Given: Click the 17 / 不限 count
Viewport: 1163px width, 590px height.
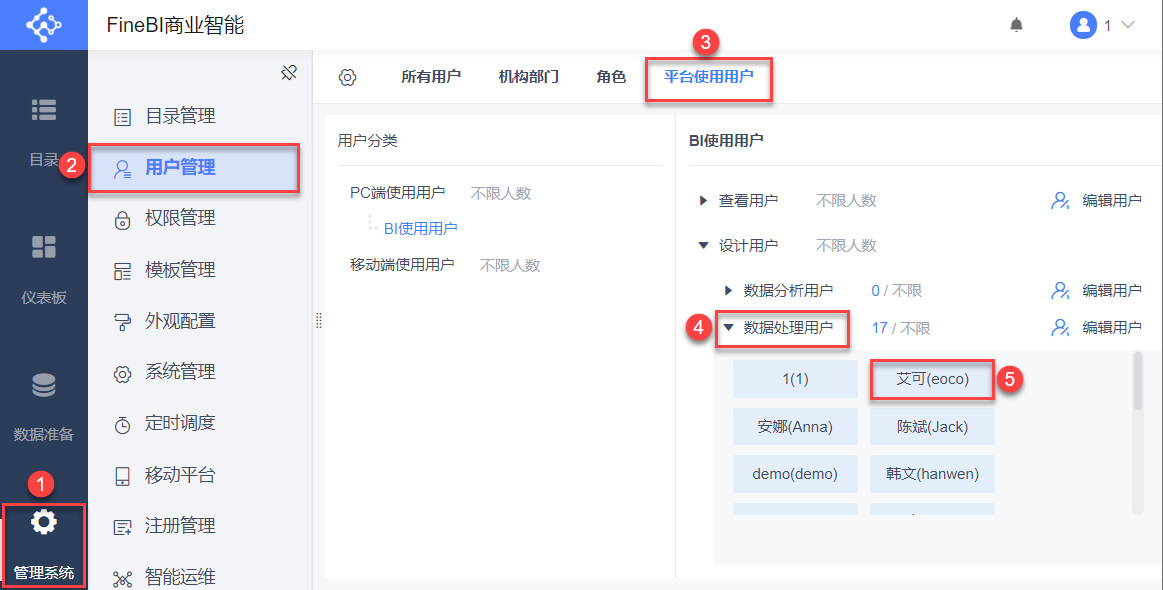Looking at the screenshot, I should click(900, 328).
